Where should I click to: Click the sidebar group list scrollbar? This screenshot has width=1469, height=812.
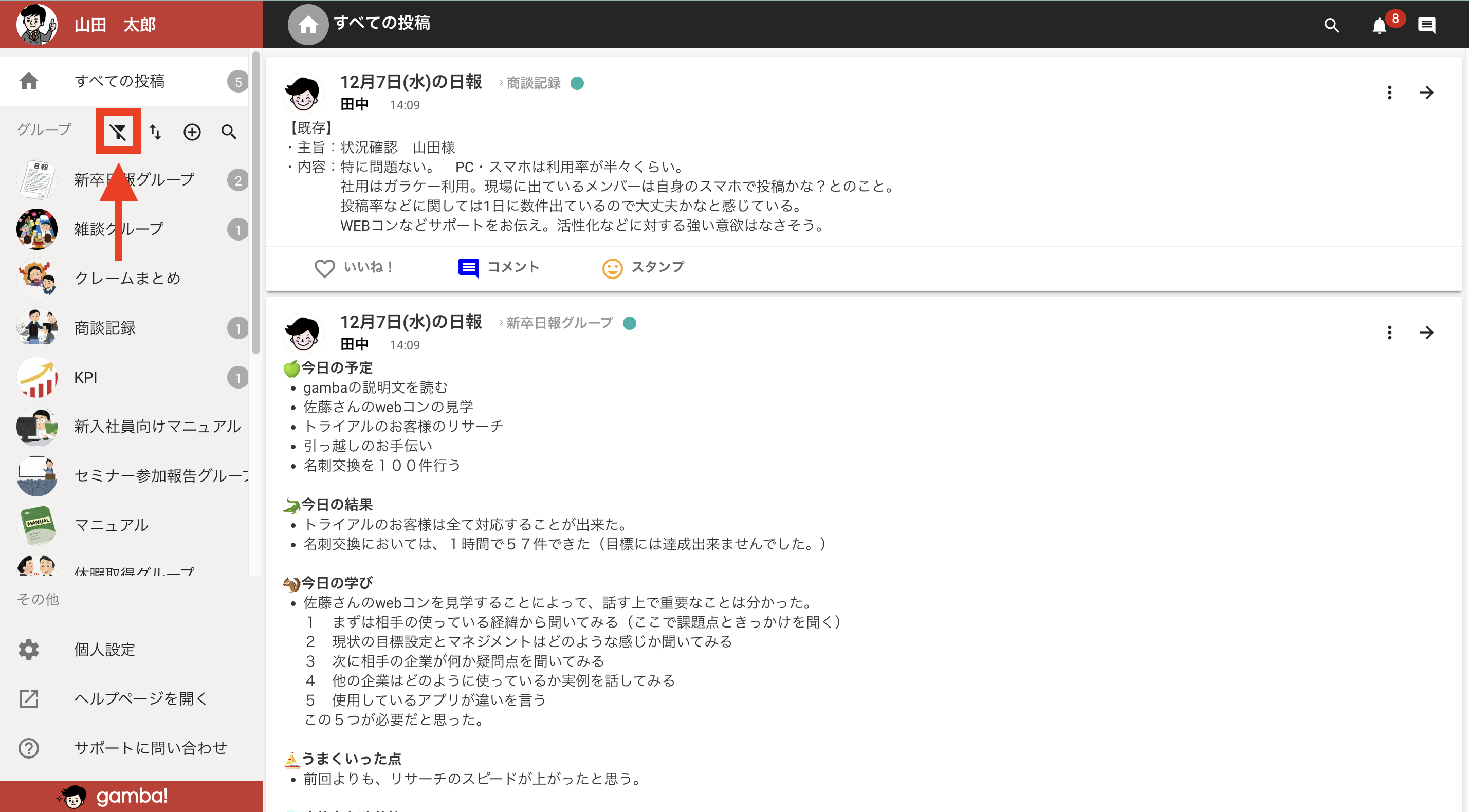255,202
